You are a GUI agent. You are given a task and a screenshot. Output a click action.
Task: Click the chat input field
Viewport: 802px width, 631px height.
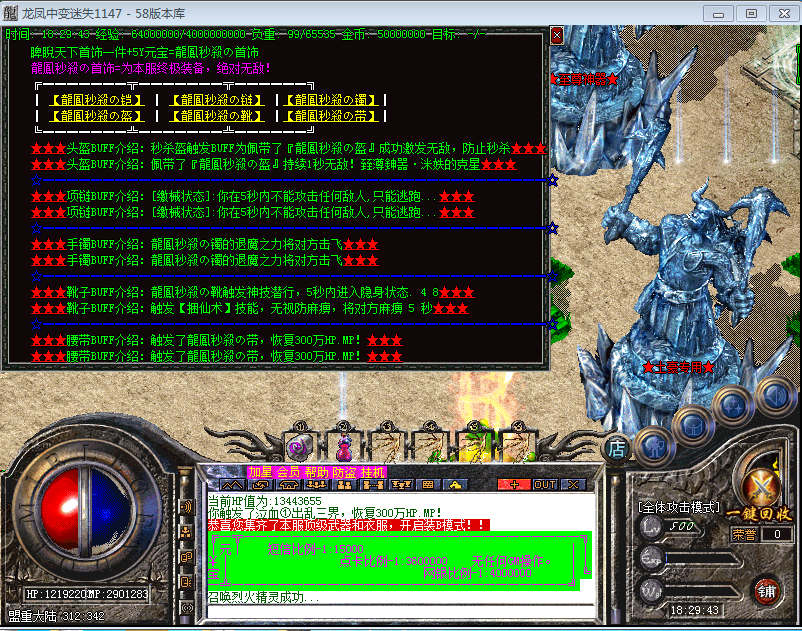tap(402, 612)
